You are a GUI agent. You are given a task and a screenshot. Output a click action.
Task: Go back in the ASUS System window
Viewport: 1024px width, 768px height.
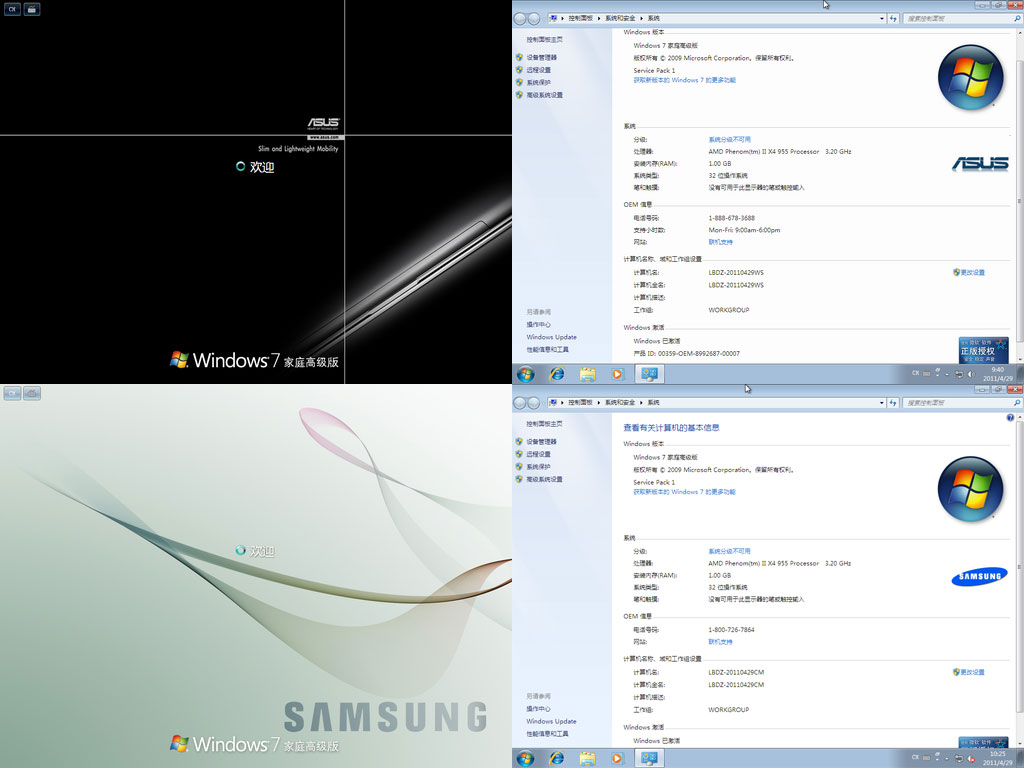pos(520,19)
